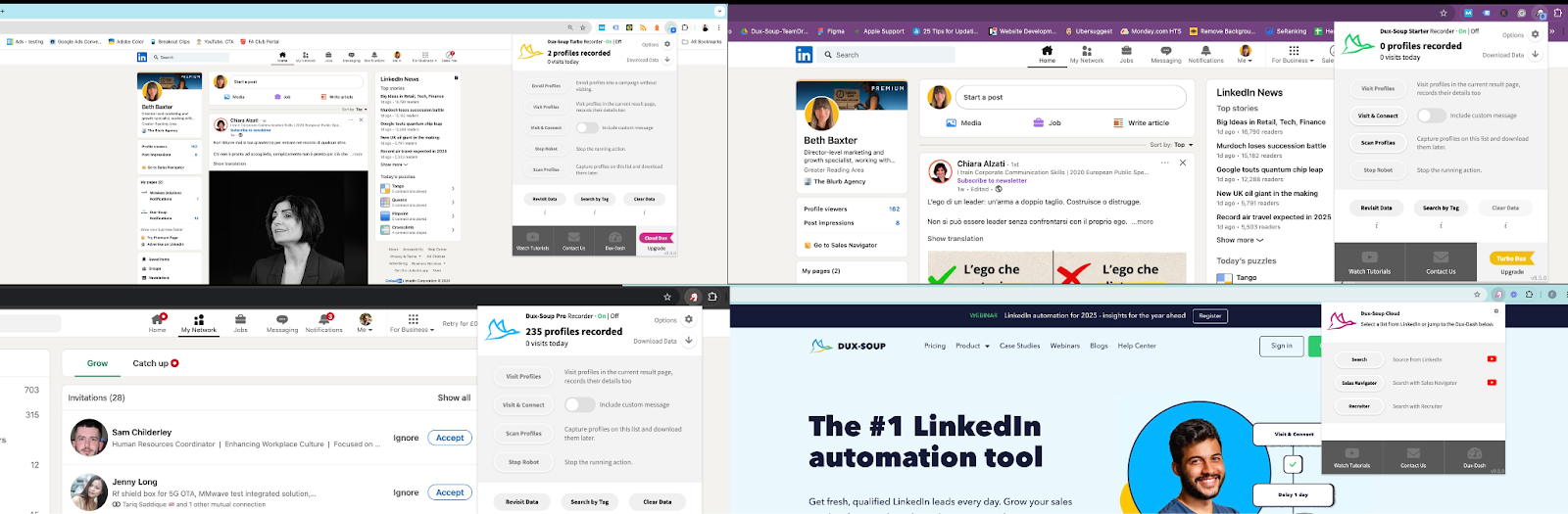This screenshot has width=1568, height=514.
Task: Open My Network in Starter window nav
Action: point(1086,54)
